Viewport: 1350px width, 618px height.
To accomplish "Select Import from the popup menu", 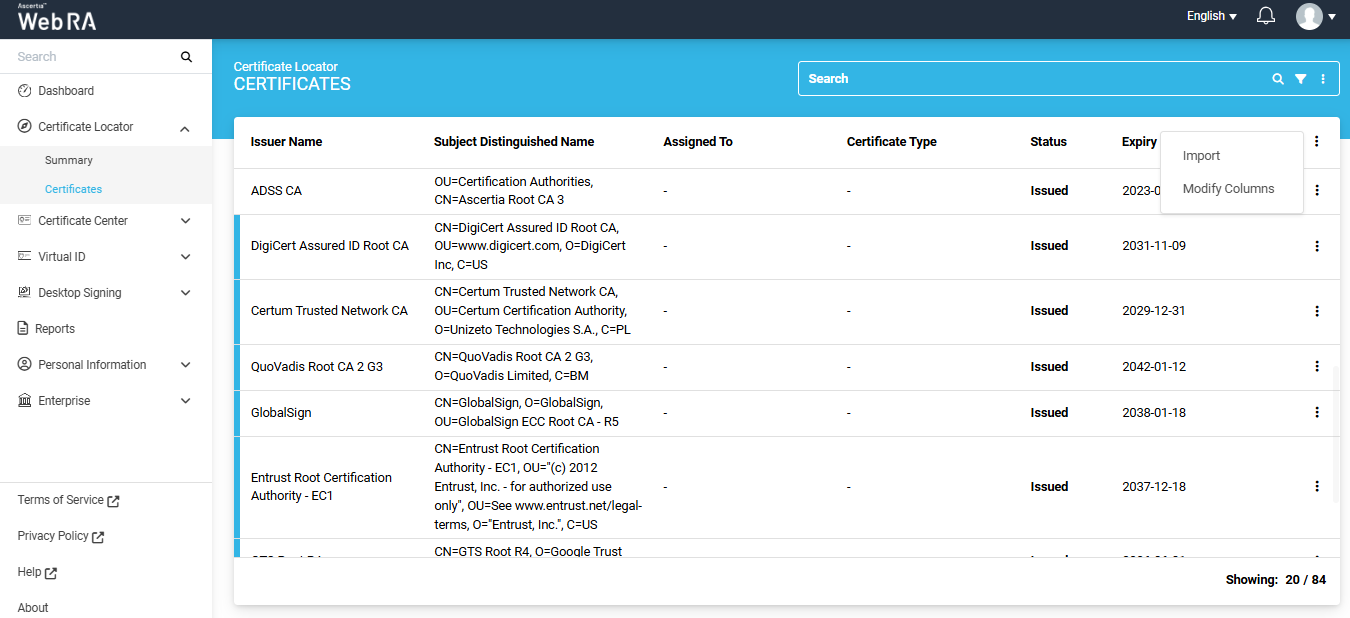I will (x=1201, y=156).
